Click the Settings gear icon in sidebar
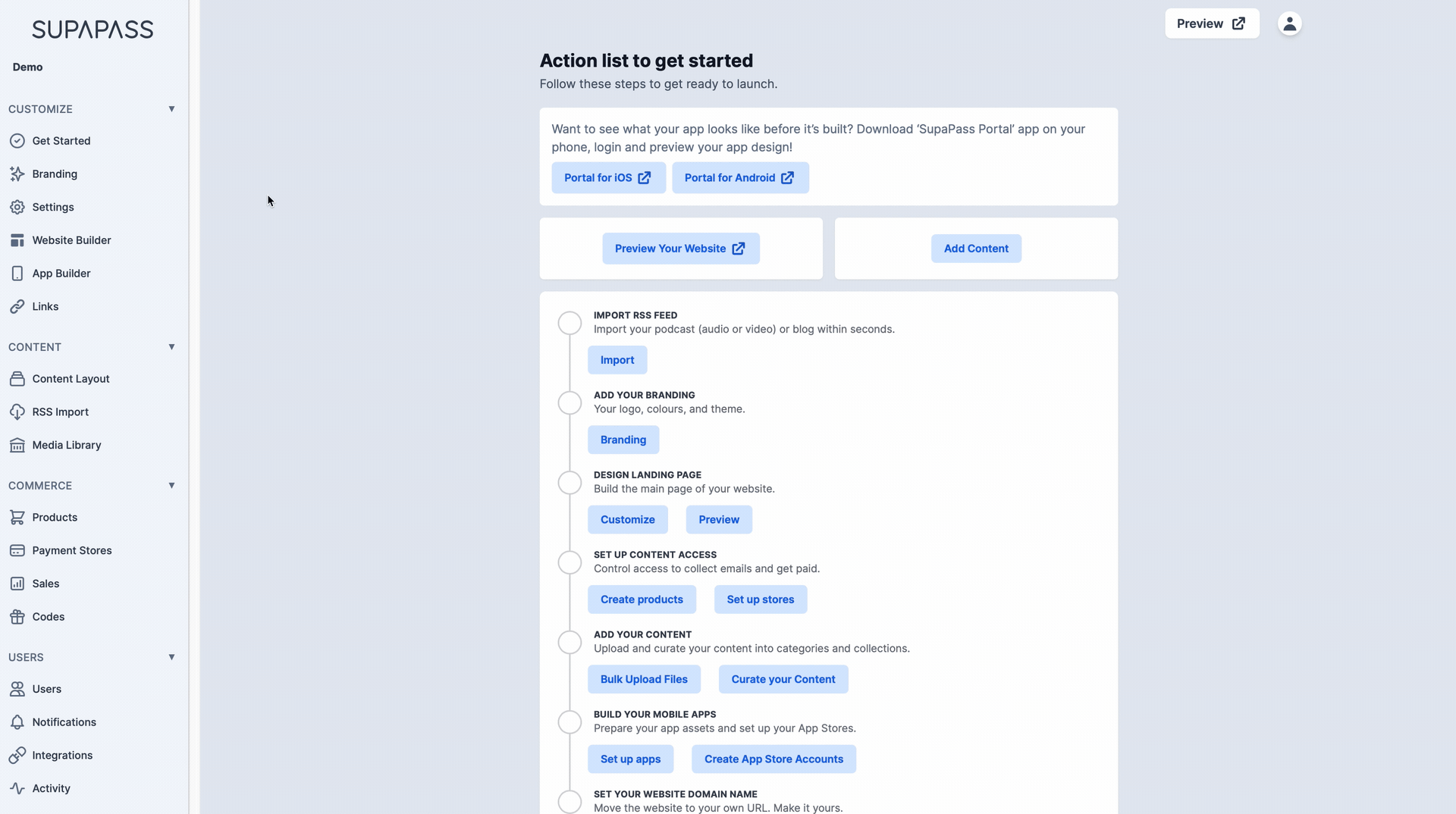 point(17,207)
